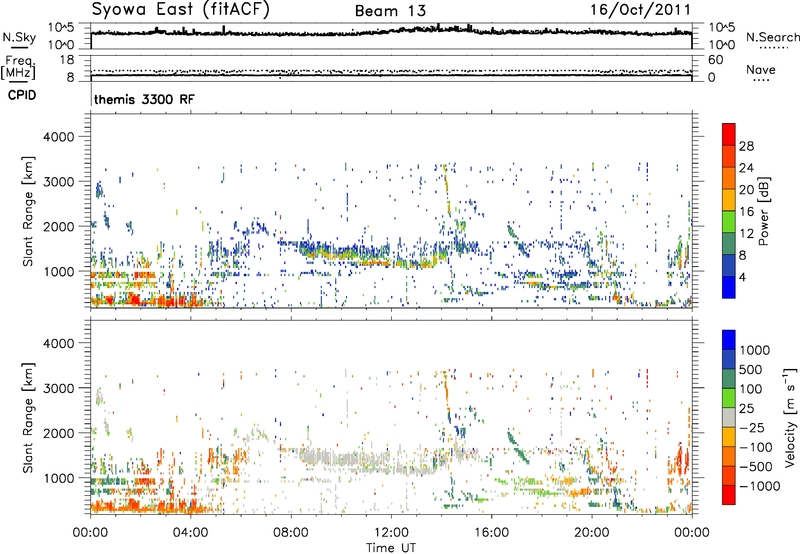Click the blue swatch at the power colorbar bottom

(x=729, y=287)
